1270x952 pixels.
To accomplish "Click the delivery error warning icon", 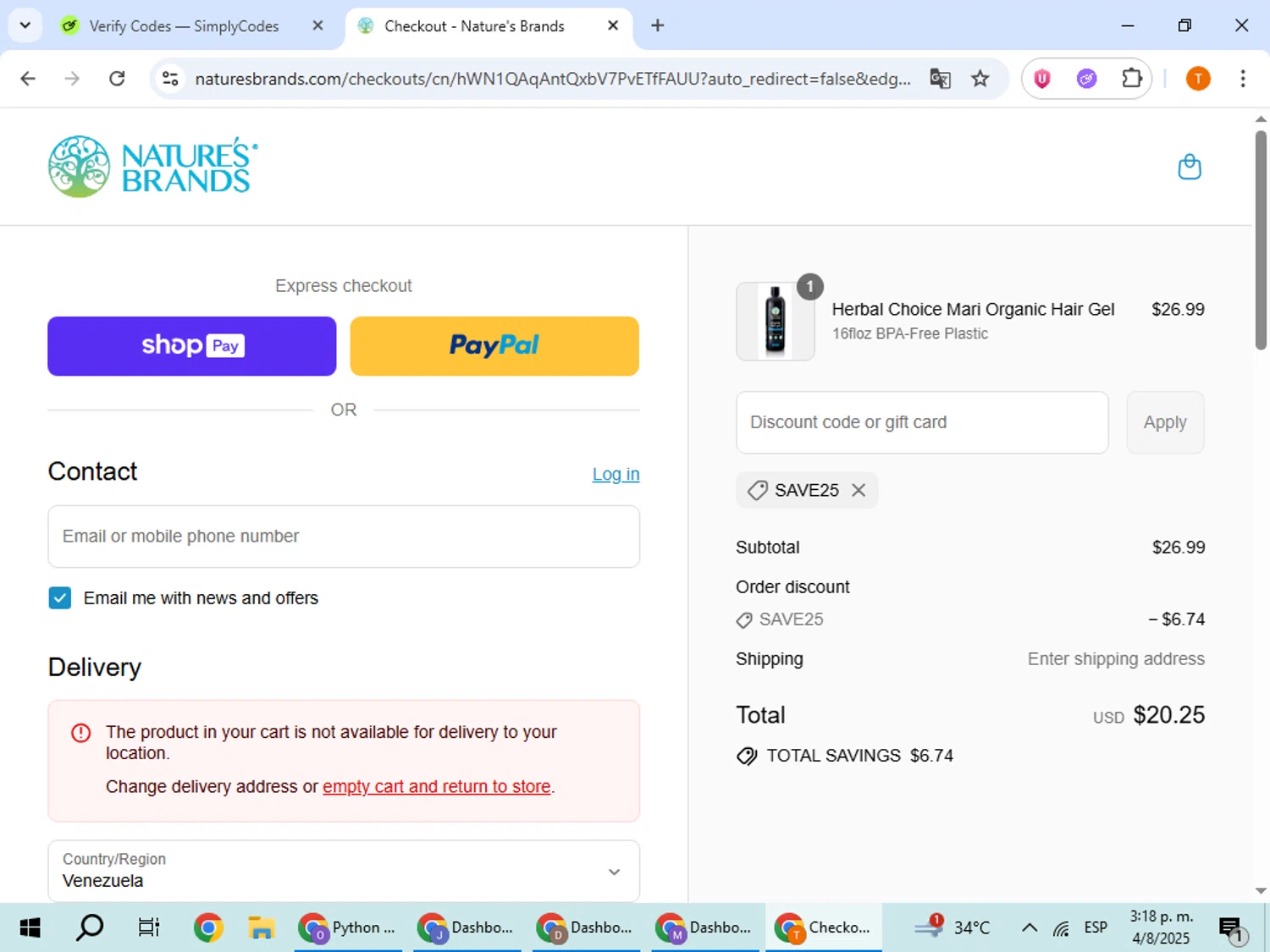I will tap(81, 733).
